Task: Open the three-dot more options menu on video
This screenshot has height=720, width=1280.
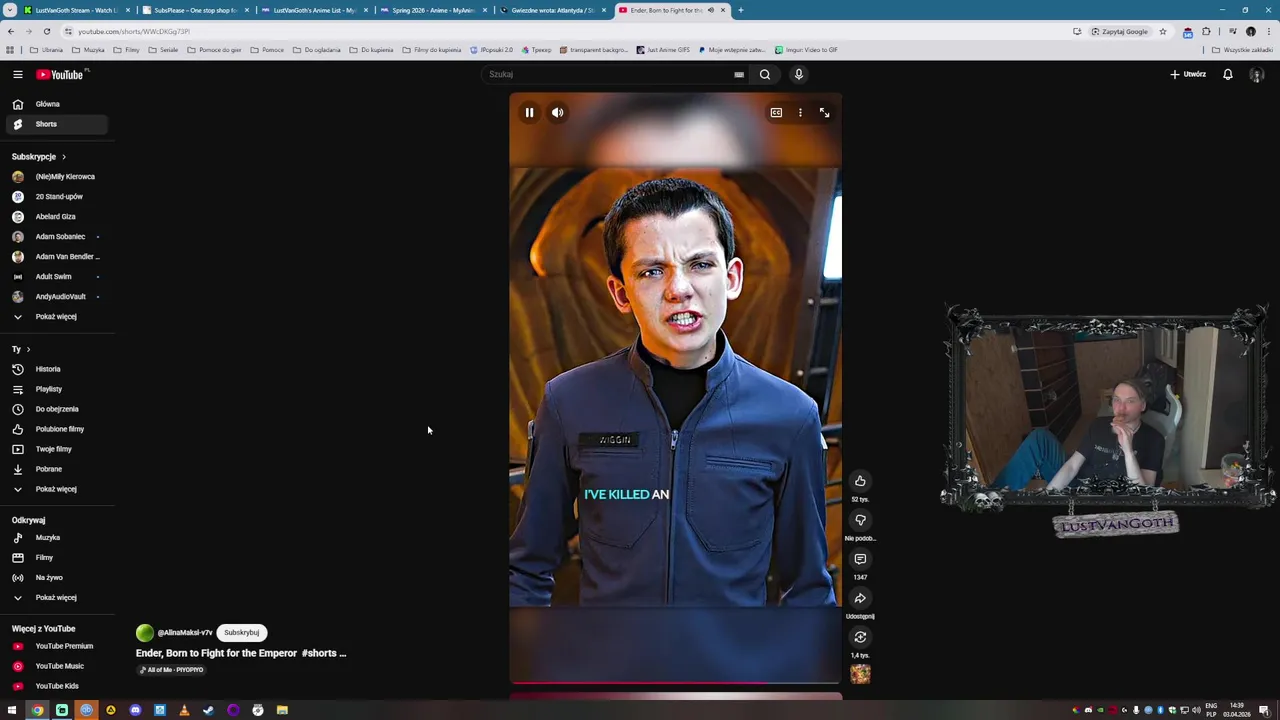Action: click(800, 113)
